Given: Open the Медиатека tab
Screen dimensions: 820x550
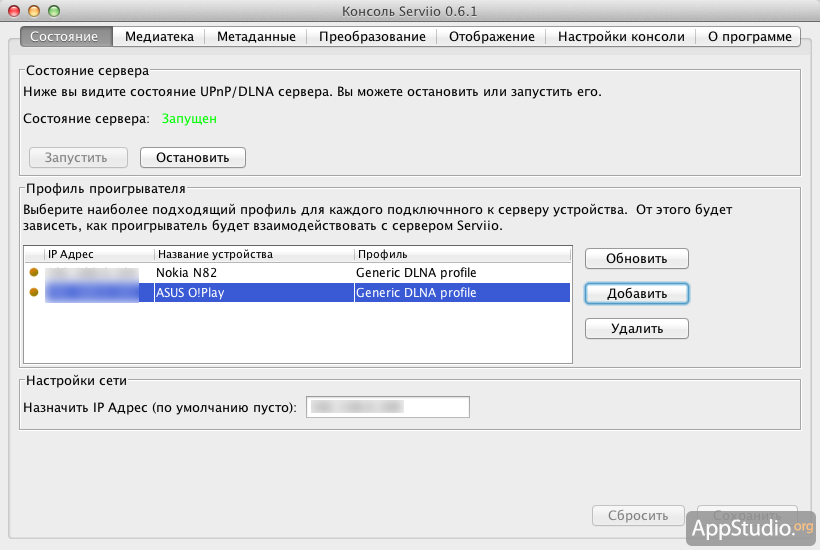Looking at the screenshot, I should pyautogui.click(x=159, y=37).
